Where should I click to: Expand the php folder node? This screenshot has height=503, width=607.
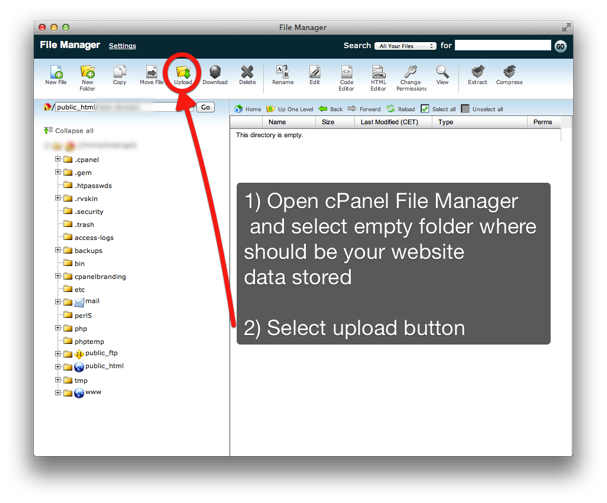(x=58, y=328)
